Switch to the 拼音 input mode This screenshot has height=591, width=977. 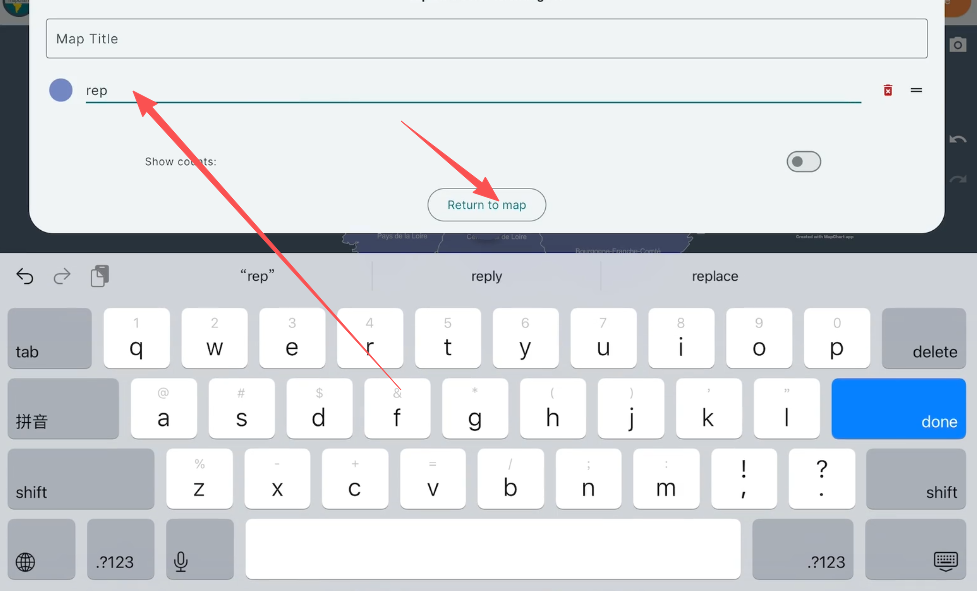(x=64, y=409)
